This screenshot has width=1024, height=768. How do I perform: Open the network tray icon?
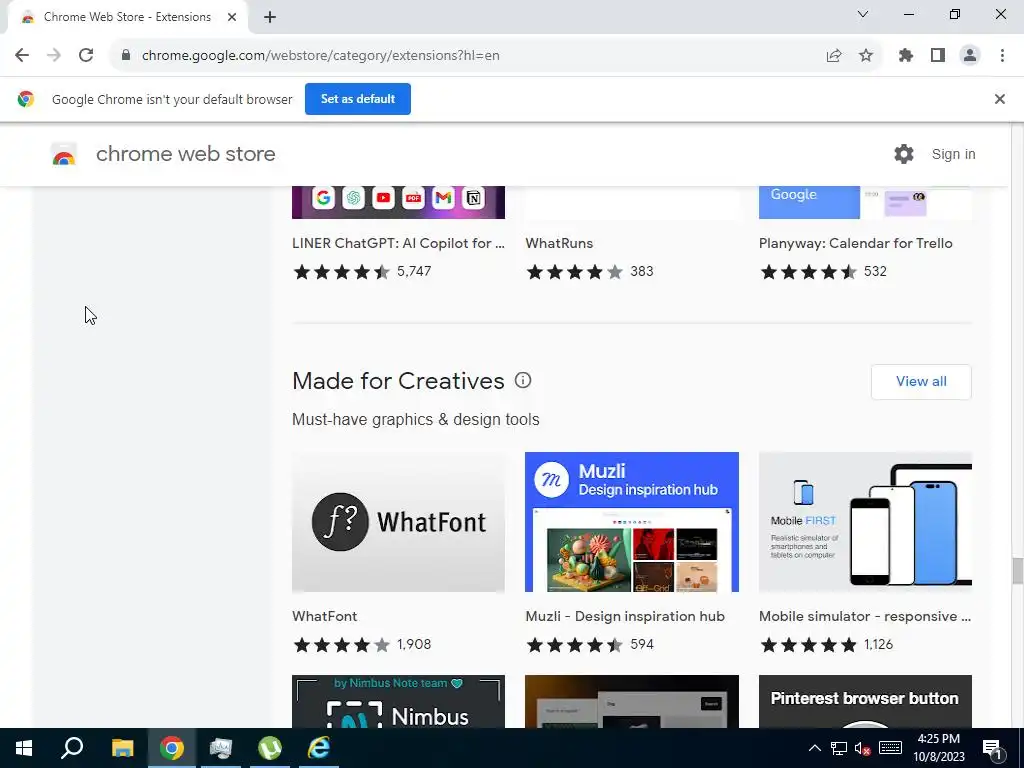(839, 748)
